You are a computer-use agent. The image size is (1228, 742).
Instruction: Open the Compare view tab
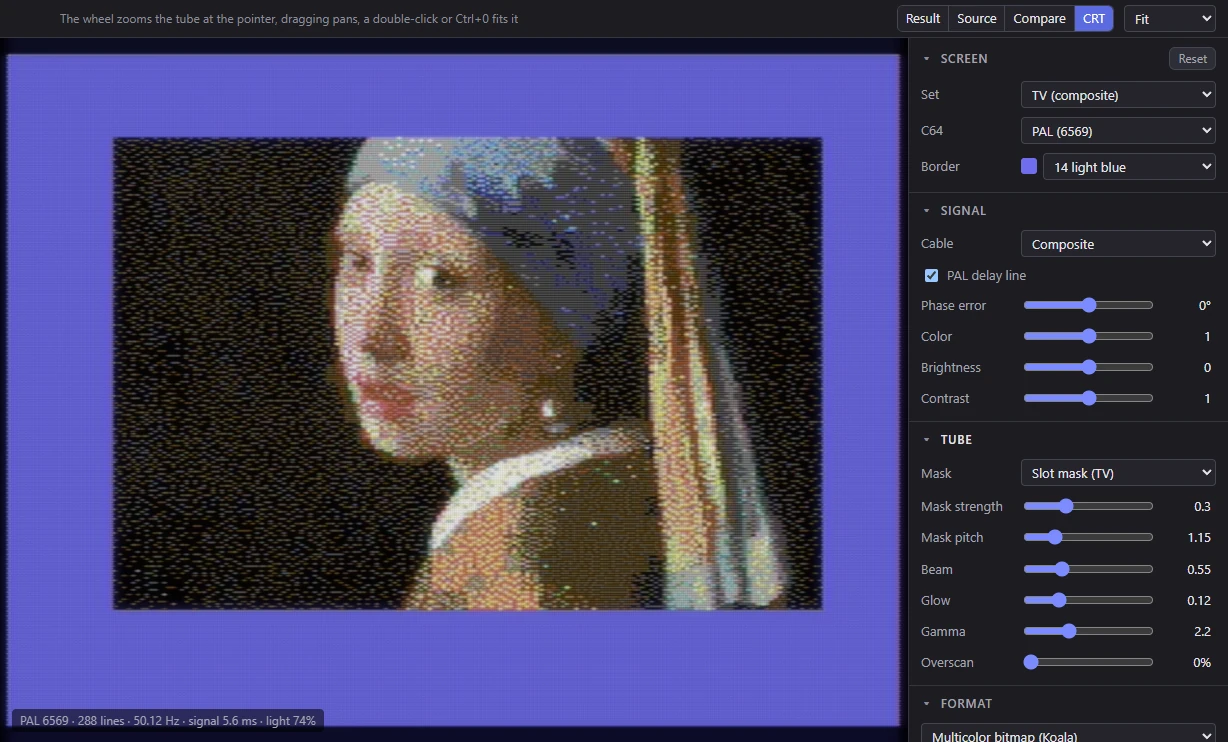(x=1039, y=18)
